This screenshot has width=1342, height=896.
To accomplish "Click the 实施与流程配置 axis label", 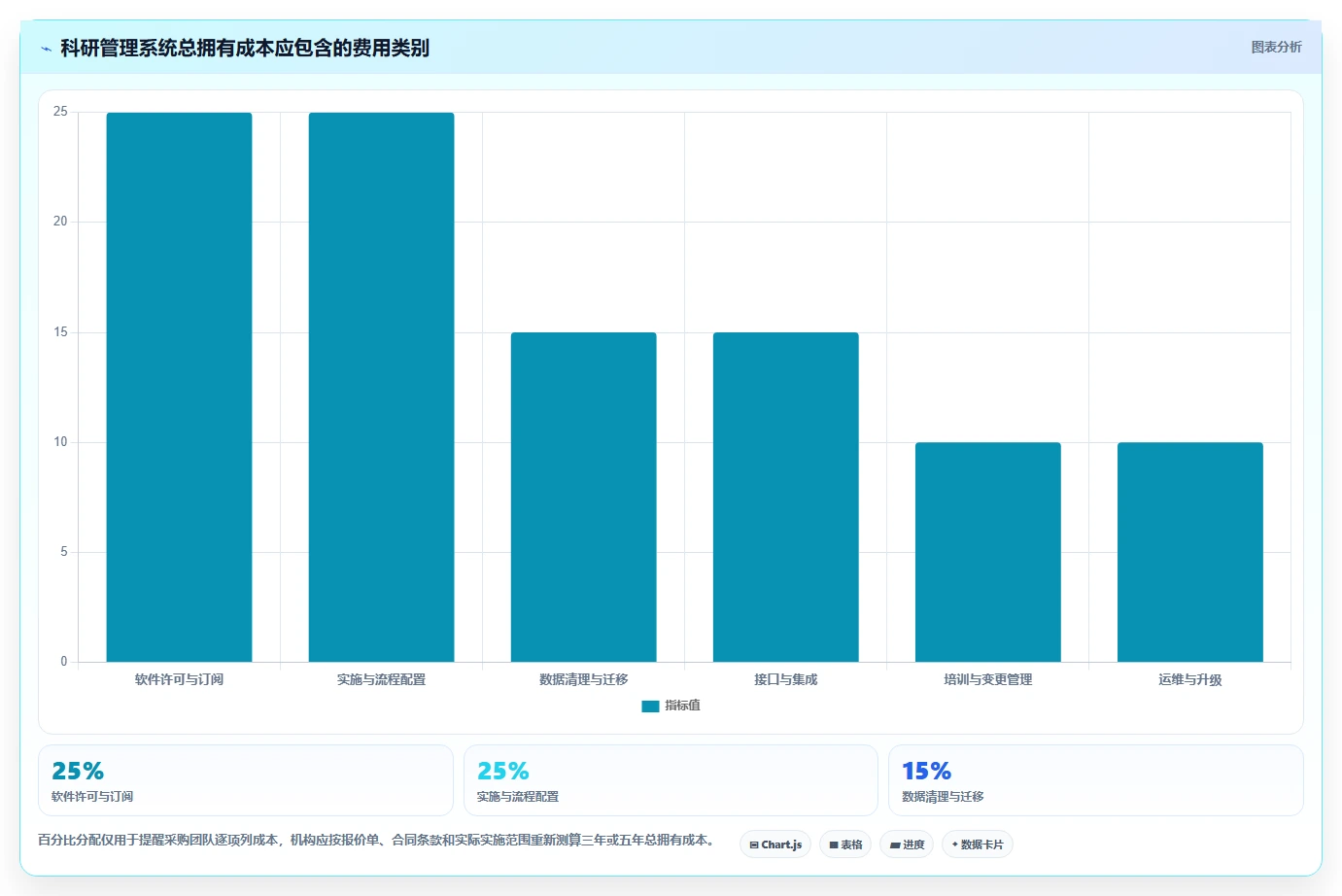I will 381,679.
